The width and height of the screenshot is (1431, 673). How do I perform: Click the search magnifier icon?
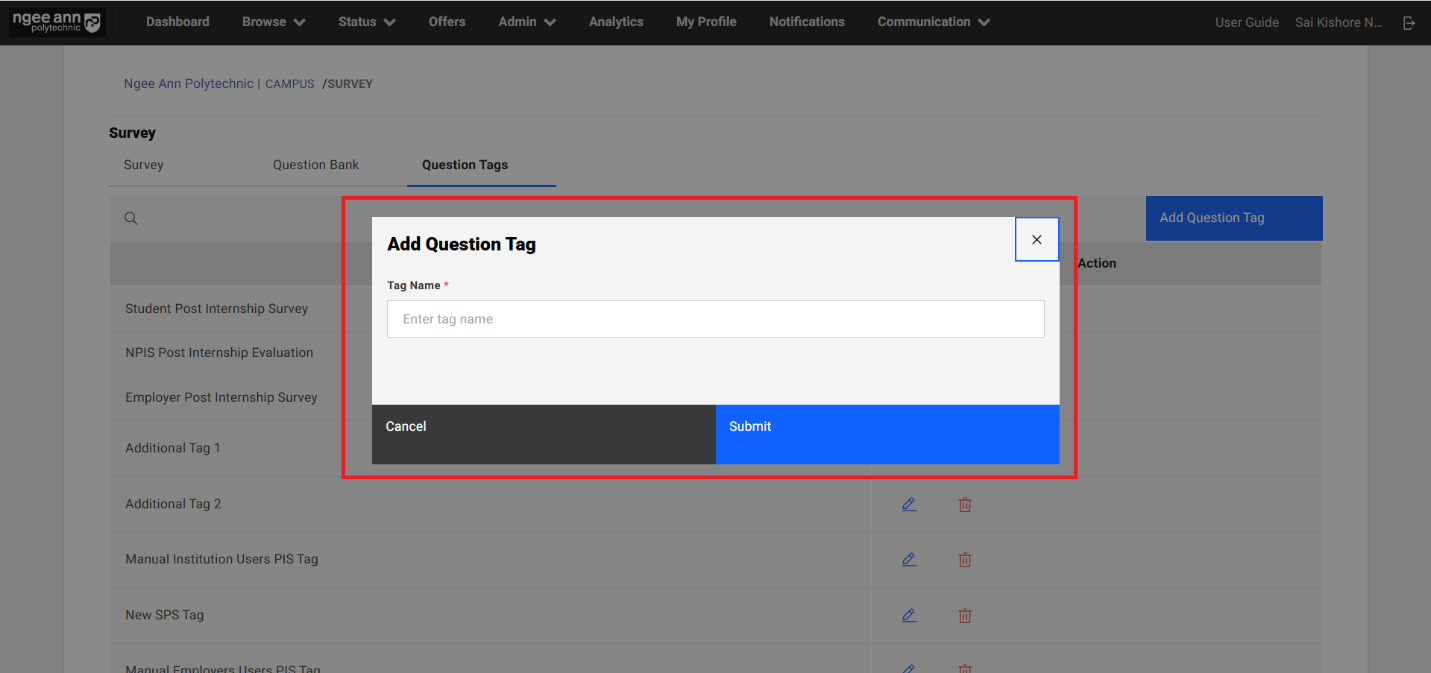coord(131,218)
